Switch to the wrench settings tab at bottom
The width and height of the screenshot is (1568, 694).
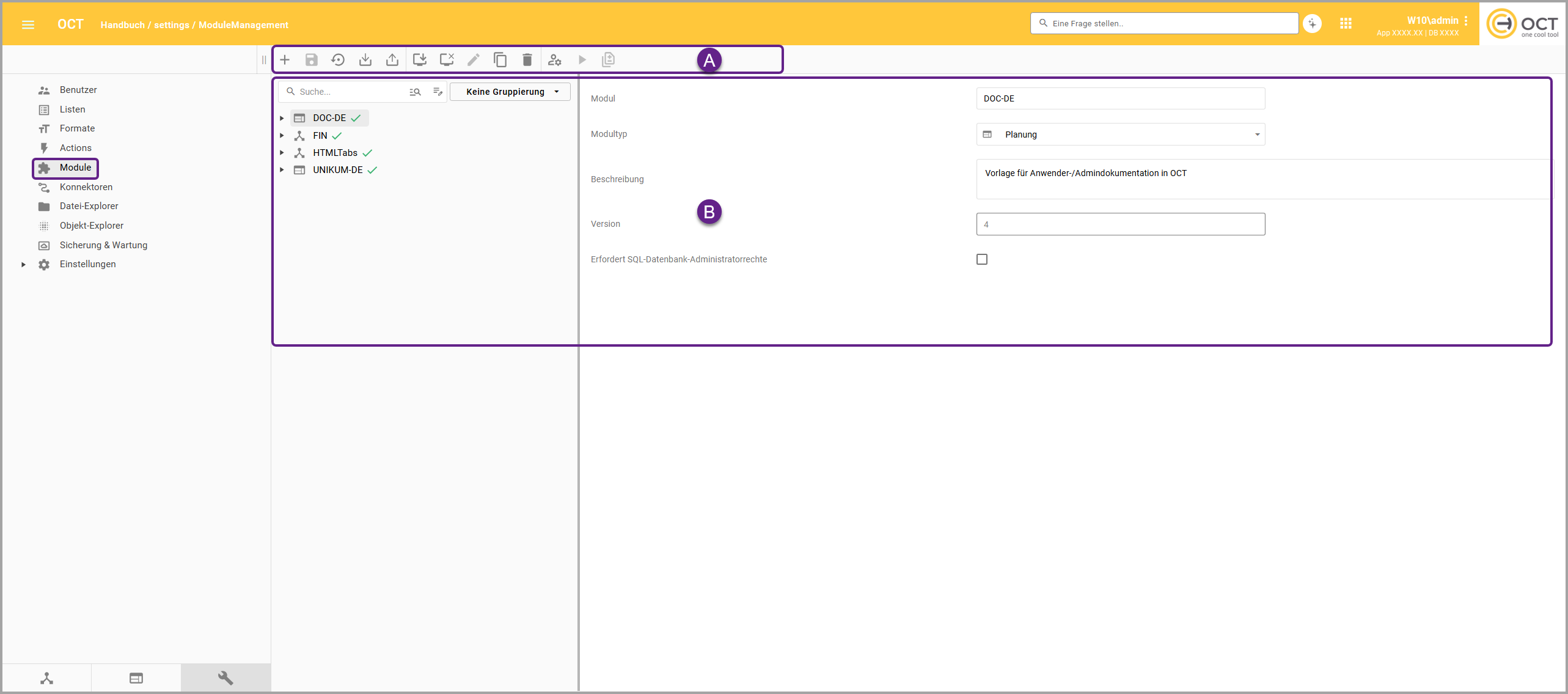[x=225, y=678]
